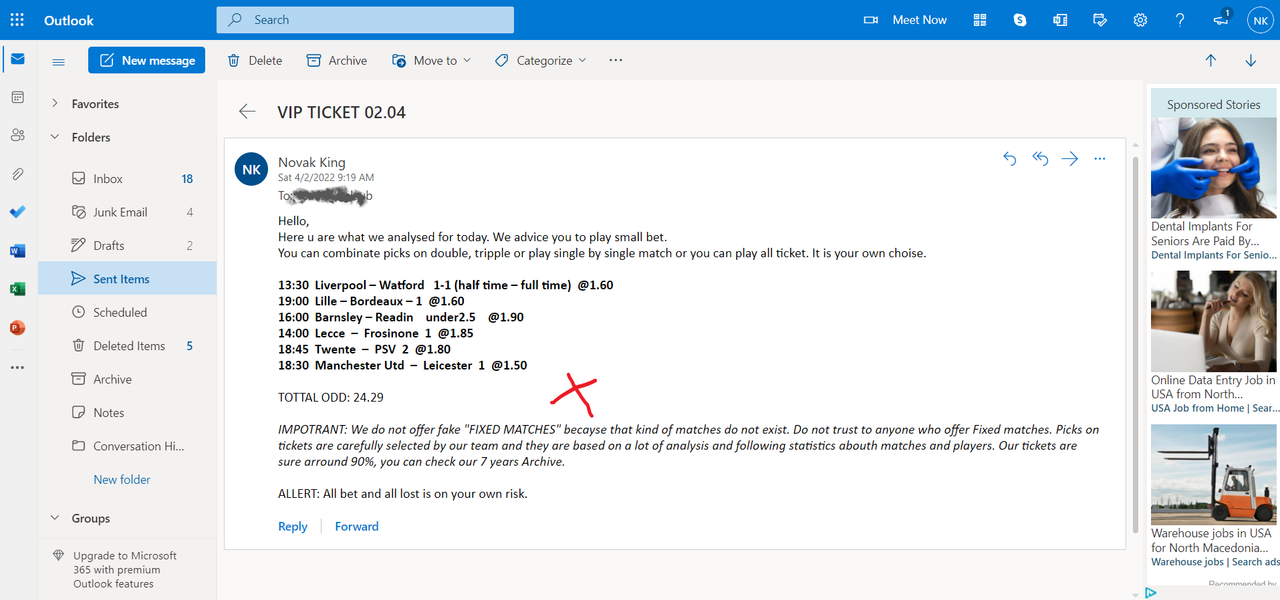Launch Excel from the left rail
This screenshot has width=1280, height=600.
point(17,289)
